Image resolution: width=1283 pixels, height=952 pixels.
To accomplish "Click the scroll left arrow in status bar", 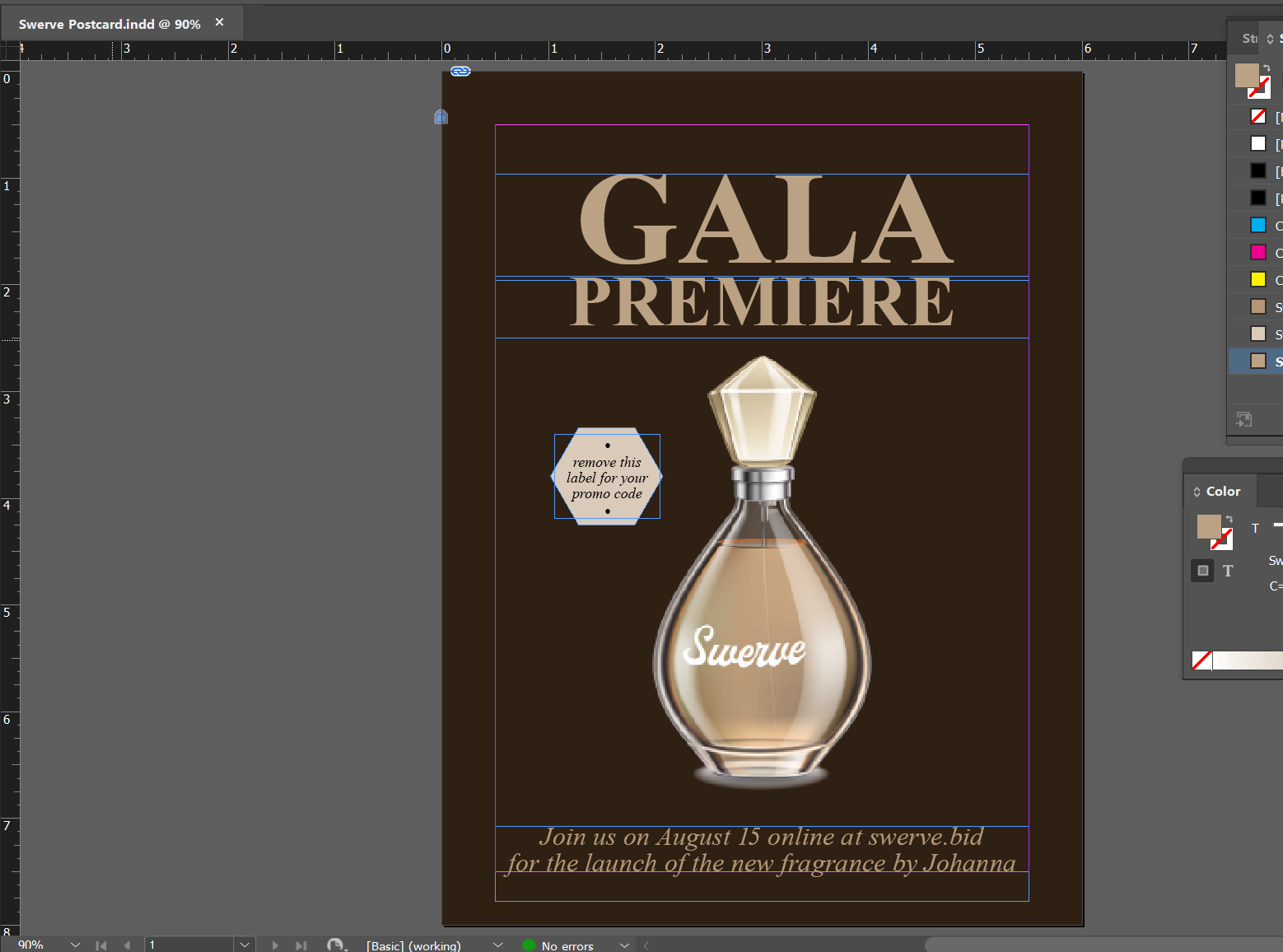I will click(646, 945).
